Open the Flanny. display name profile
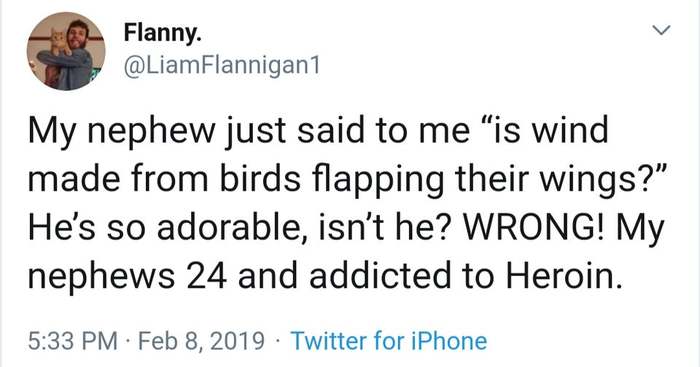Screen dimensions: 700x367 point(162,33)
